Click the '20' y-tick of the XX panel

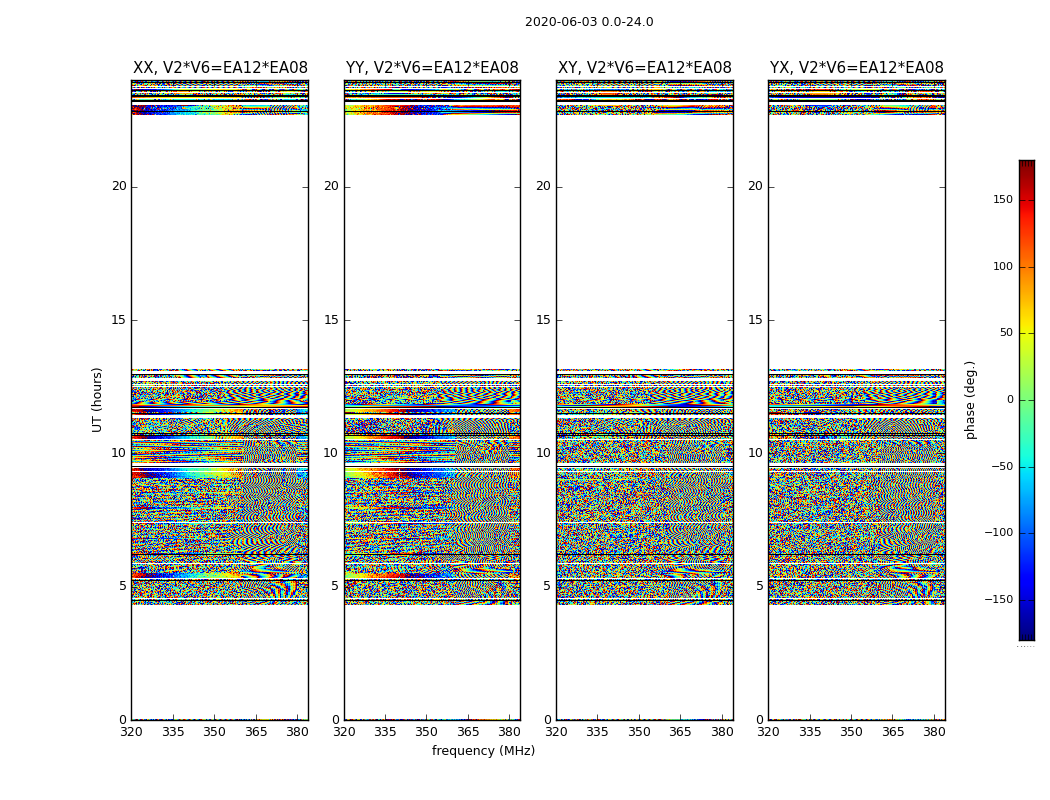119,186
